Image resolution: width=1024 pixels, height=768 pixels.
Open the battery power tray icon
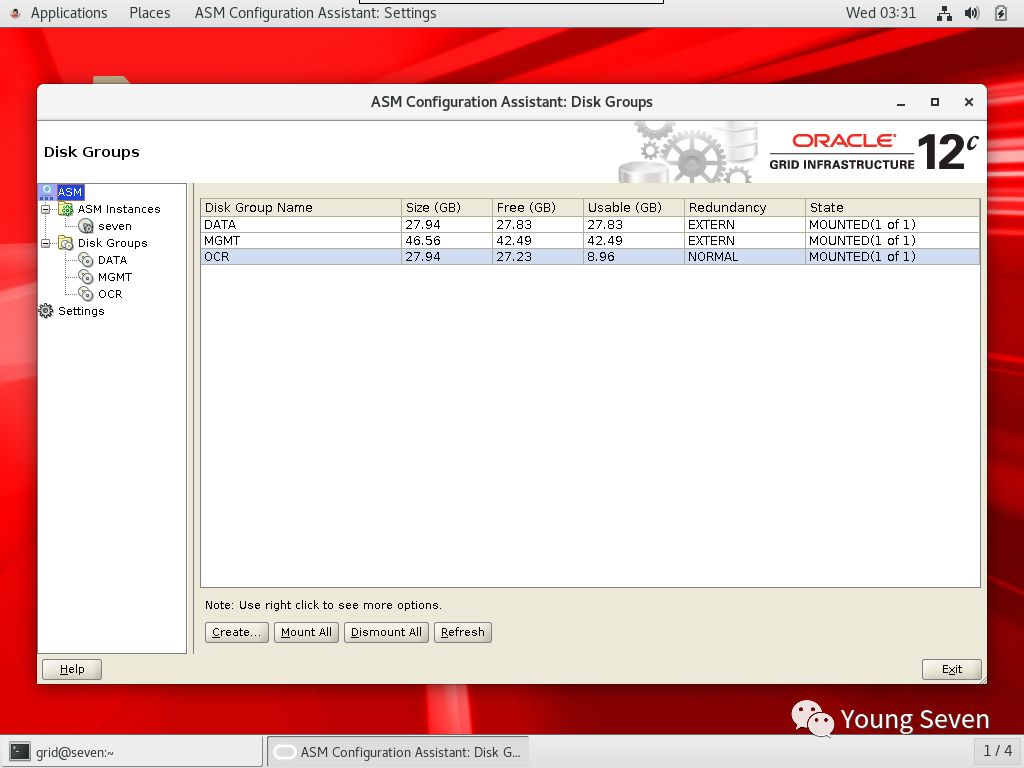1000,13
